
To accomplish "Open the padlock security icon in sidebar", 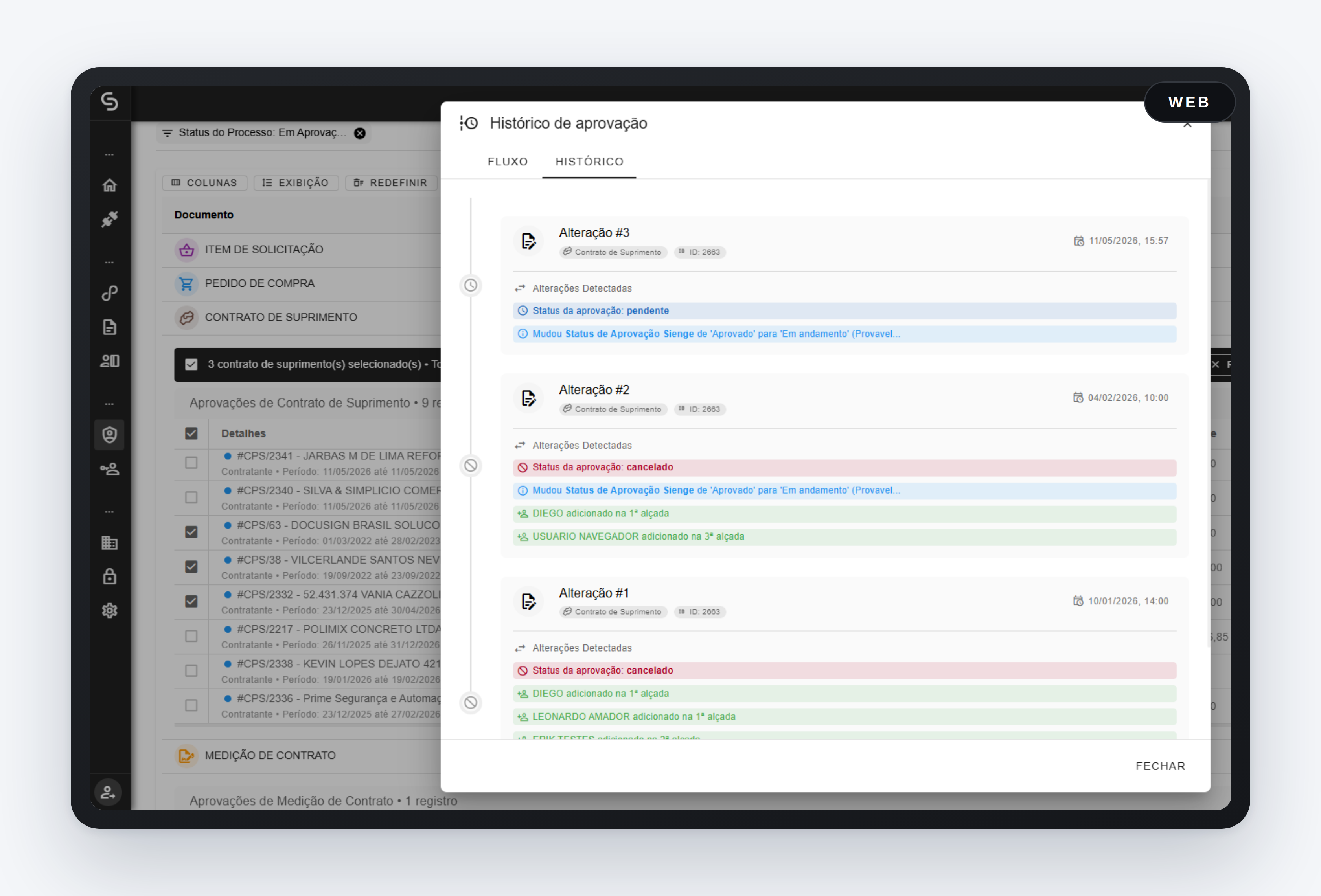I will (x=110, y=577).
